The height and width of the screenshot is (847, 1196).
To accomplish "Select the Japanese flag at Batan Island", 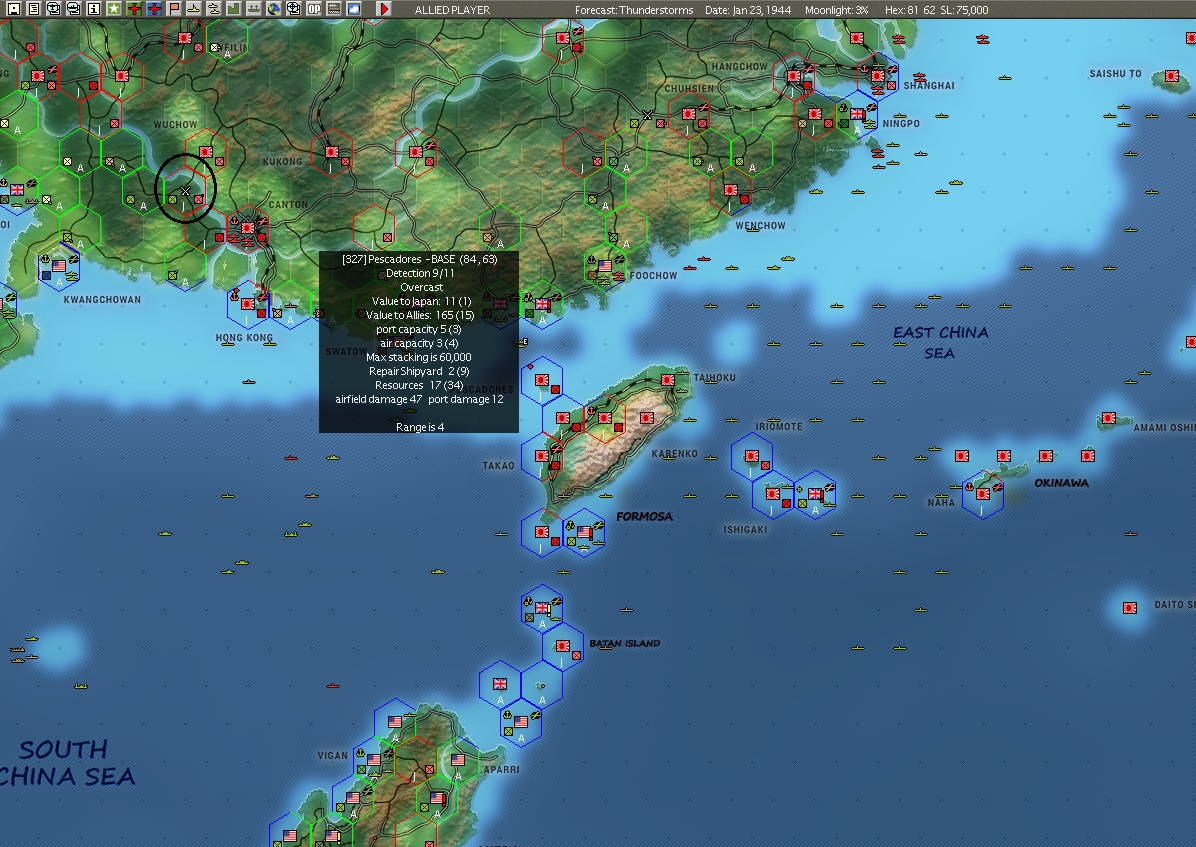I will (x=562, y=646).
